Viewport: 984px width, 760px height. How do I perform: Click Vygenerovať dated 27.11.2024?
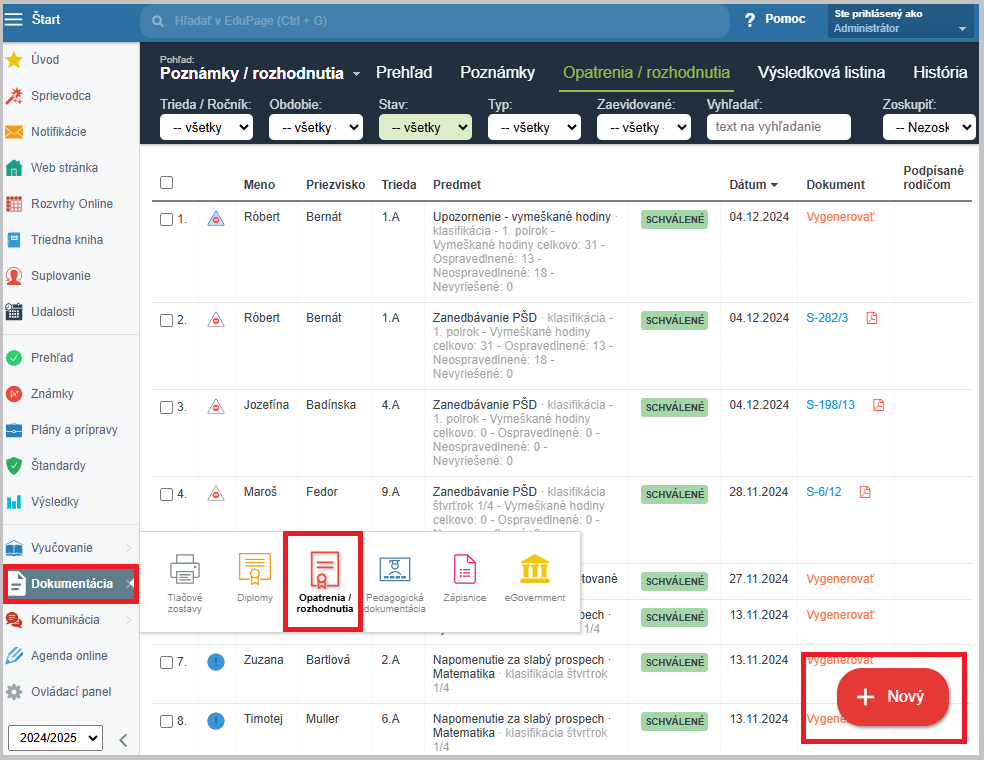[840, 579]
